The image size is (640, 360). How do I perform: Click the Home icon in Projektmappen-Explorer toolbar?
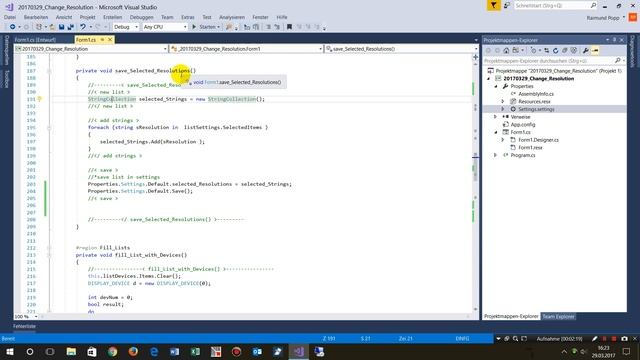click(506, 51)
